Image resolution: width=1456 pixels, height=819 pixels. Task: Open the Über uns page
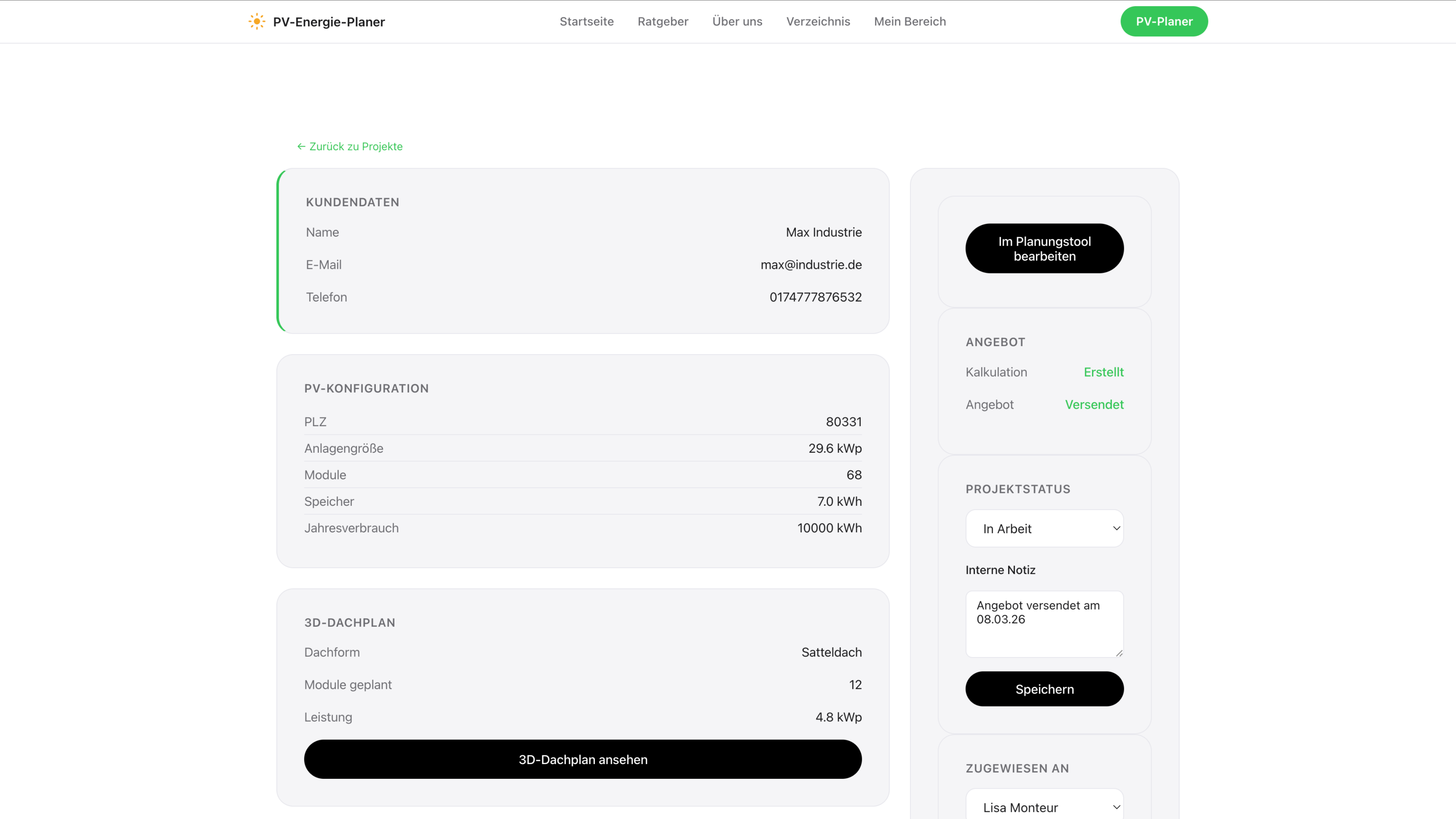736,22
